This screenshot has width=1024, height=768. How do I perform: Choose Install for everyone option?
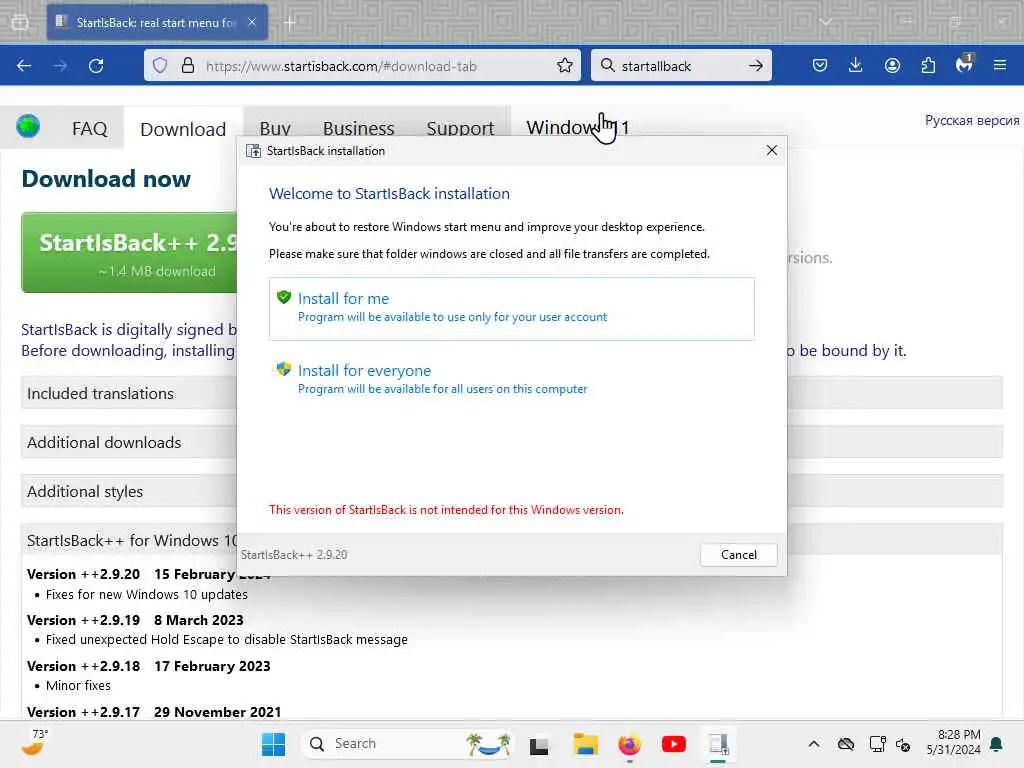coord(511,379)
